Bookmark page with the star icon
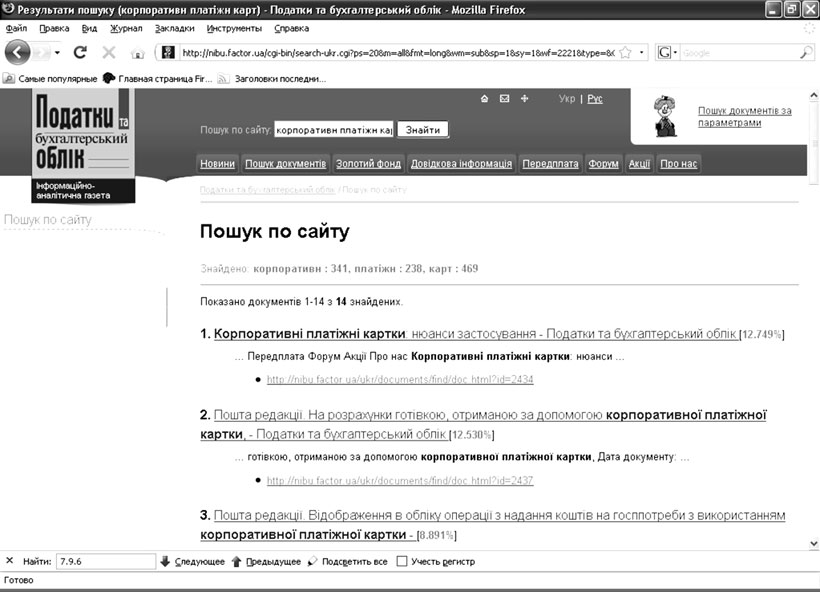Screen dimensions: 820x592 625,52
